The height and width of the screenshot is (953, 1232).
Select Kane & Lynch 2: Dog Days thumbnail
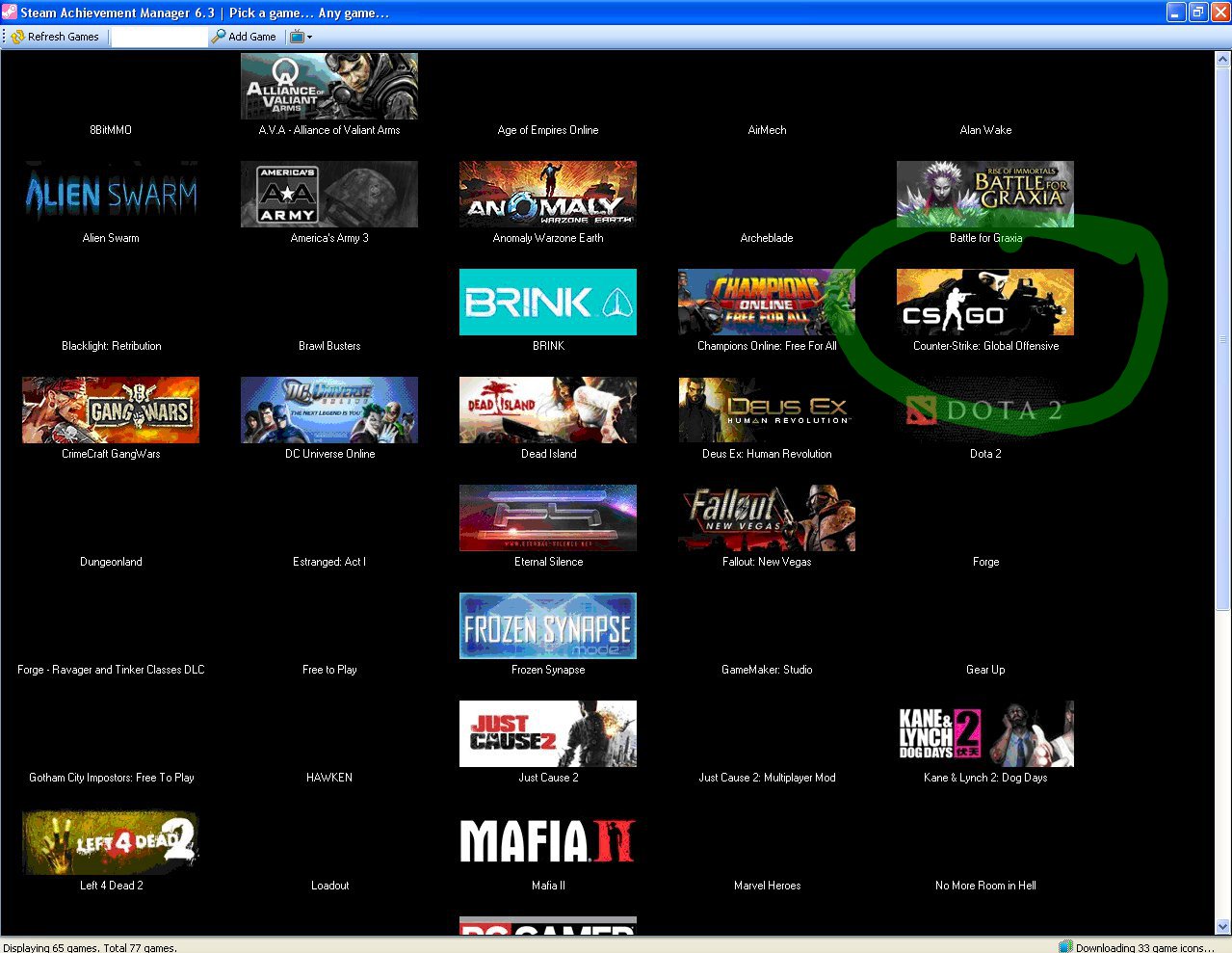tap(985, 733)
